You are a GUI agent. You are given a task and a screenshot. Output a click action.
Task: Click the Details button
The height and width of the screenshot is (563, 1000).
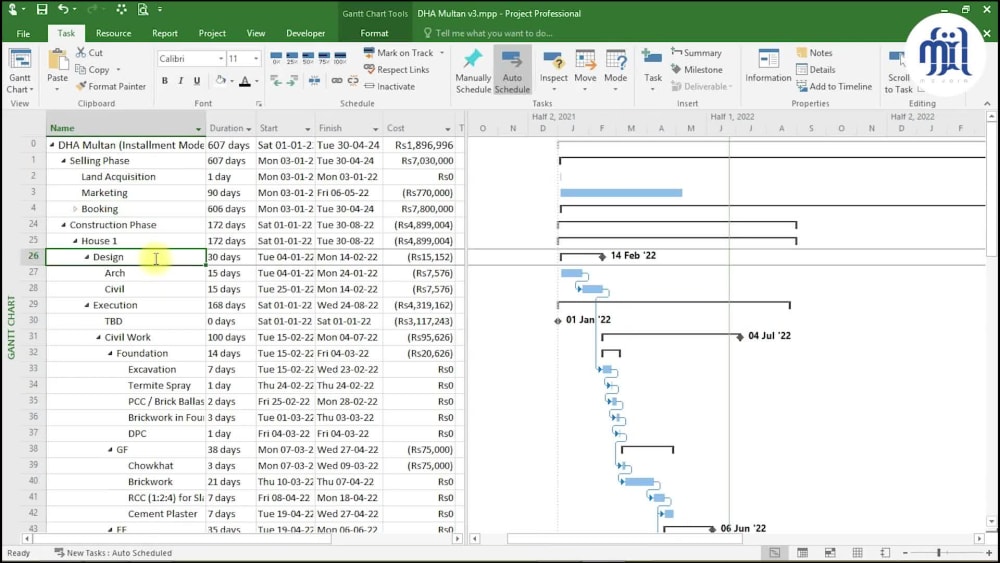coord(815,69)
